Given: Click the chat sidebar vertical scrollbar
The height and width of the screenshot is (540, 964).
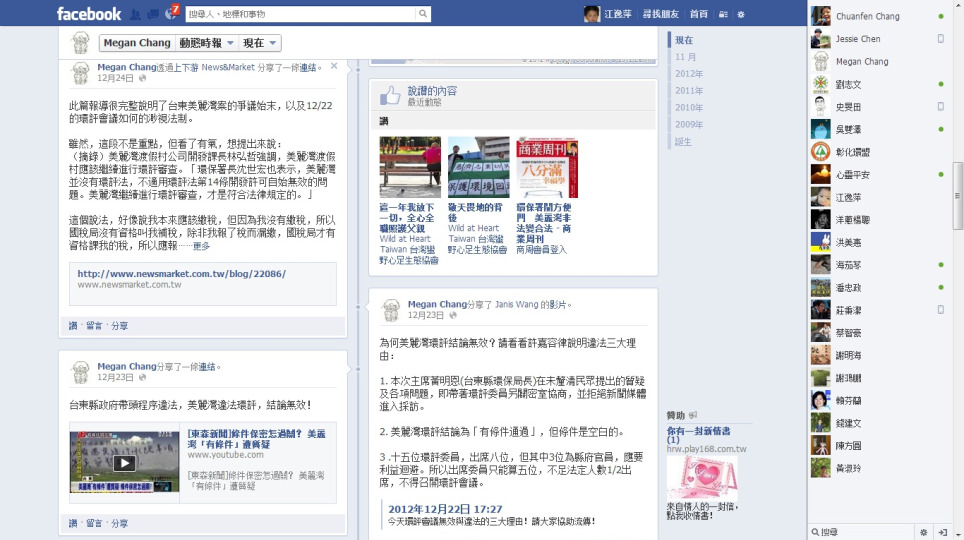Looking at the screenshot, I should pyautogui.click(x=958, y=196).
